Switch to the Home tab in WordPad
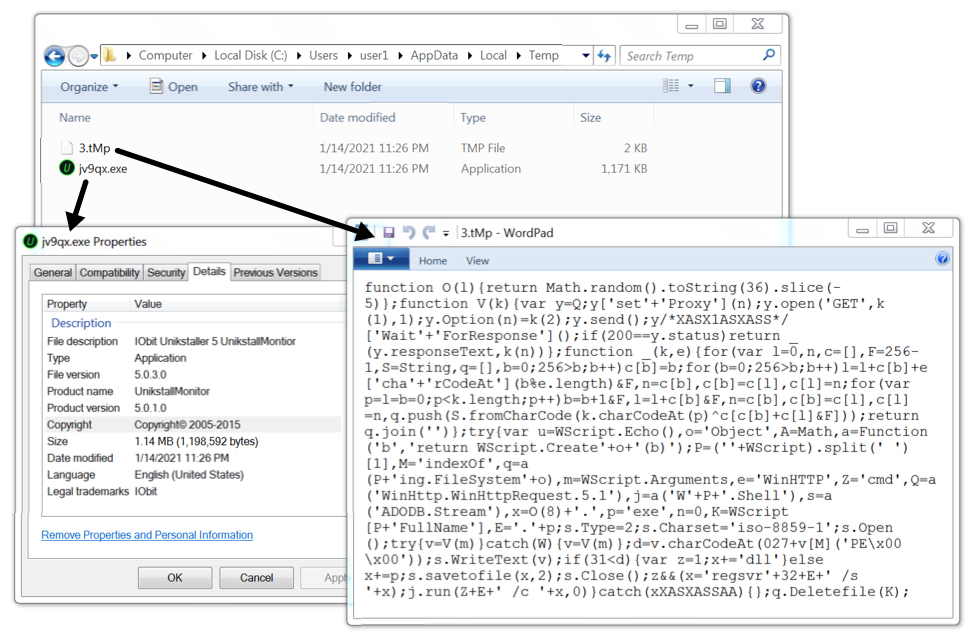 click(433, 261)
